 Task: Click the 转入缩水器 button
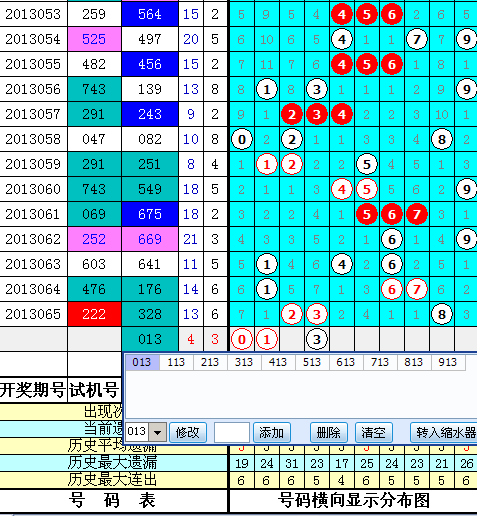tap(445, 433)
